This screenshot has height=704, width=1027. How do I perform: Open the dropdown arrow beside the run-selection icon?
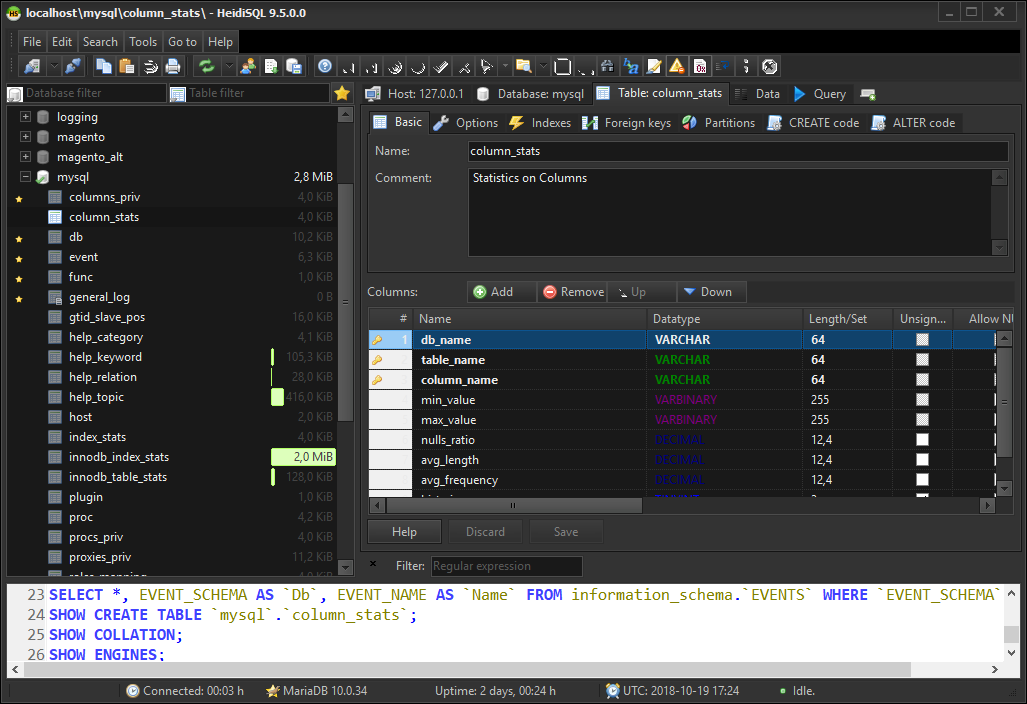505,66
